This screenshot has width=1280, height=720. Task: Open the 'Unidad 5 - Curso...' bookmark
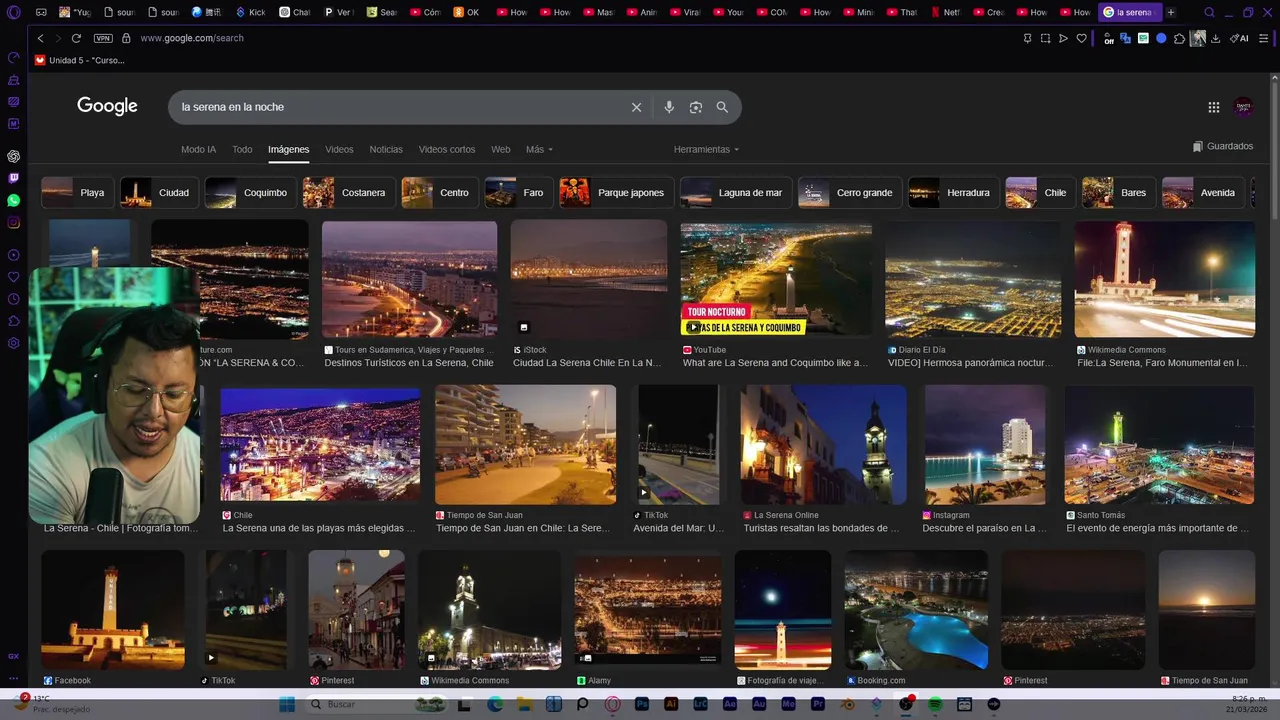(x=80, y=60)
